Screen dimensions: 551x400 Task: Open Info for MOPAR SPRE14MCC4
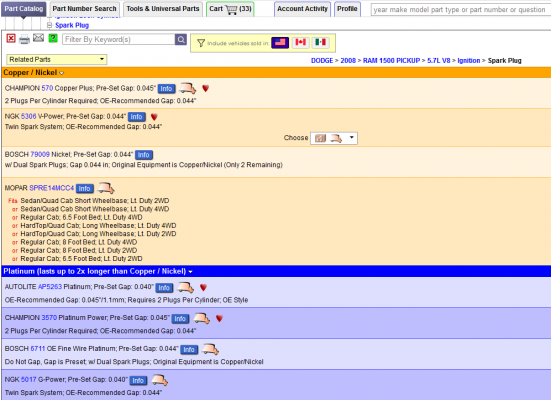click(85, 188)
